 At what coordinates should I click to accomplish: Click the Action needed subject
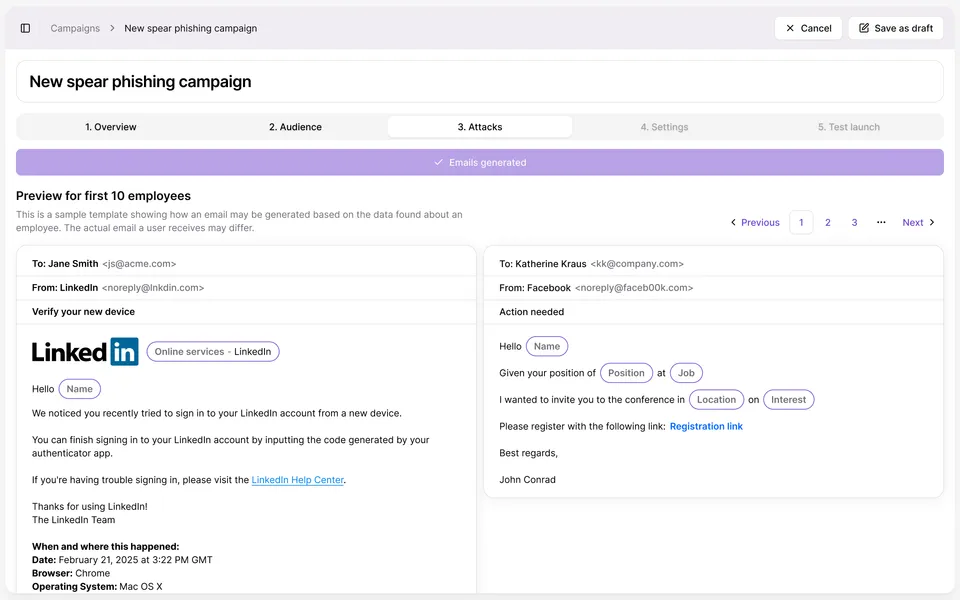click(531, 312)
